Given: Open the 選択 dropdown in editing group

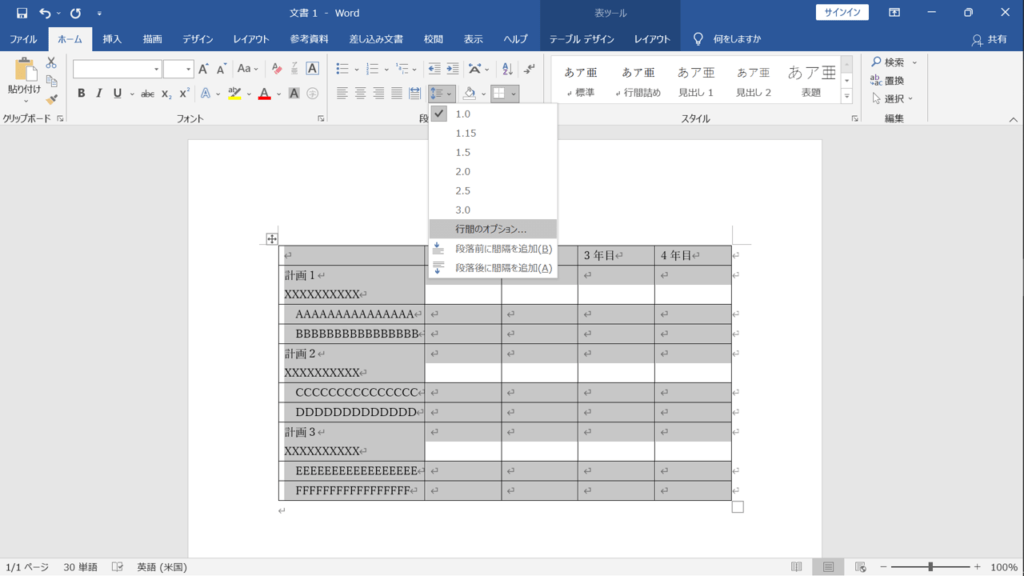Looking at the screenshot, I should point(892,99).
